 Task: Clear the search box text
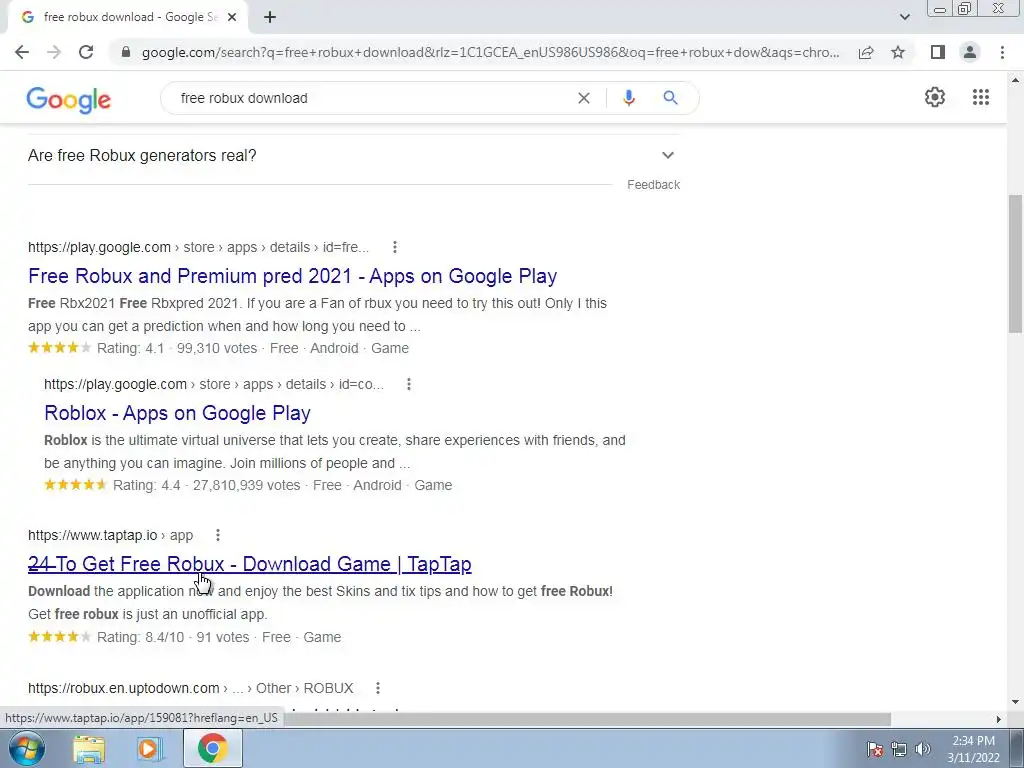point(584,98)
